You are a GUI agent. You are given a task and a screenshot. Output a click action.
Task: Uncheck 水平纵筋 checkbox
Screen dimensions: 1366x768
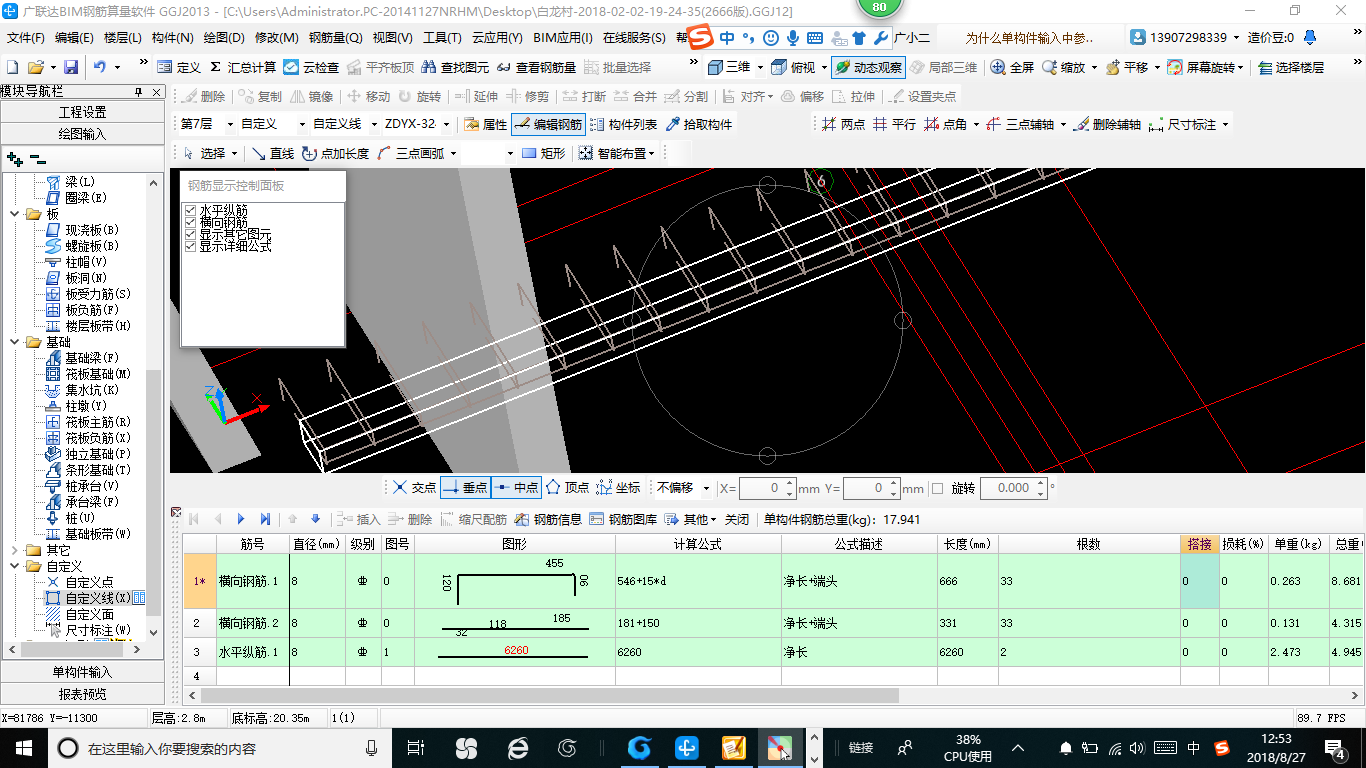point(190,210)
